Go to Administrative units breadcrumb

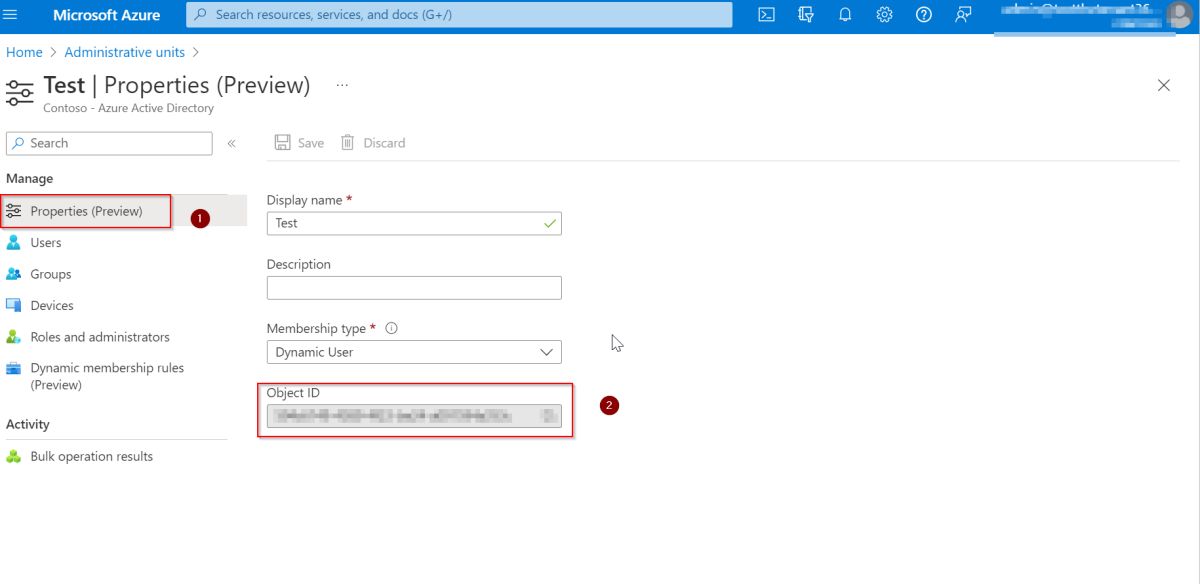[125, 52]
